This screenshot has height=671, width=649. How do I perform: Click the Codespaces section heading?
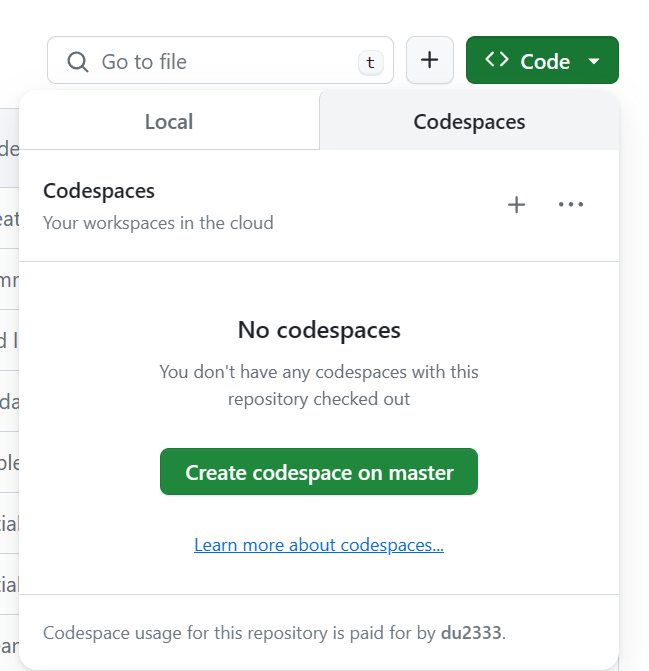point(99,191)
